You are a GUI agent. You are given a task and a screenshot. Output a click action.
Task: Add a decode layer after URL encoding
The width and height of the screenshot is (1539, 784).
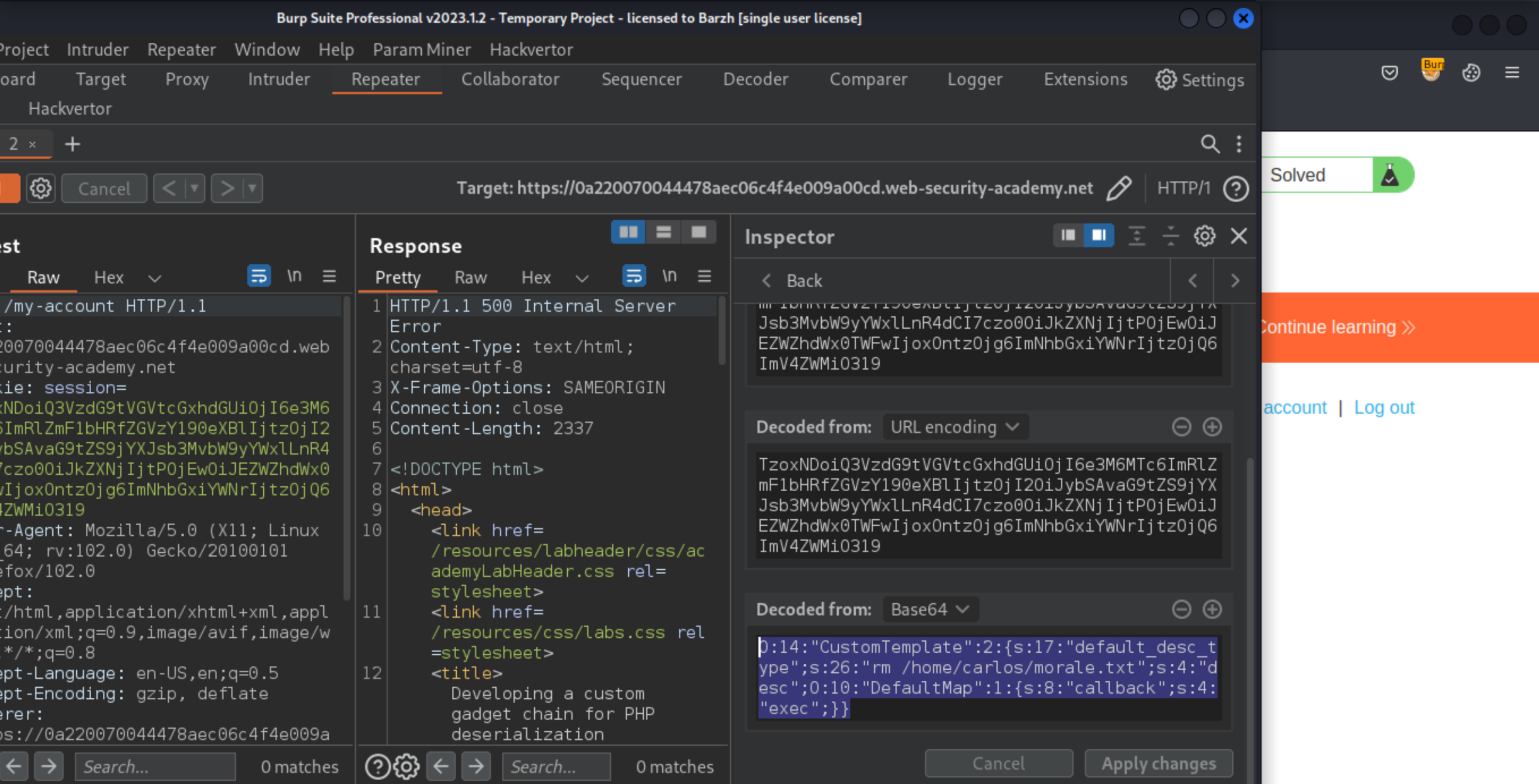coord(1212,427)
